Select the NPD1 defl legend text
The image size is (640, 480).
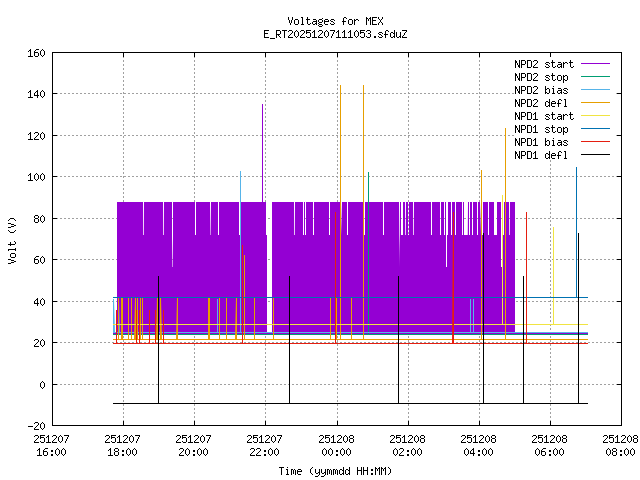click(541, 155)
